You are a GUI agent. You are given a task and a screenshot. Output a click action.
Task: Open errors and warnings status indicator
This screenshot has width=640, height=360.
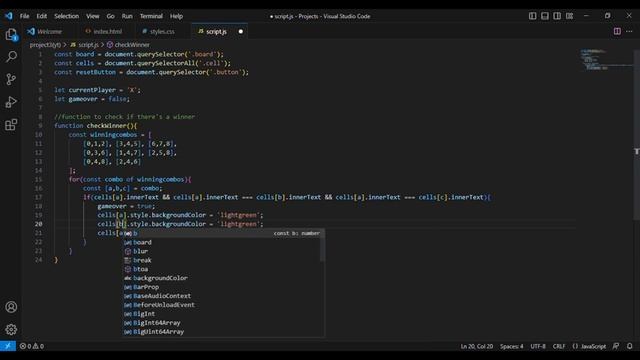tap(32, 346)
